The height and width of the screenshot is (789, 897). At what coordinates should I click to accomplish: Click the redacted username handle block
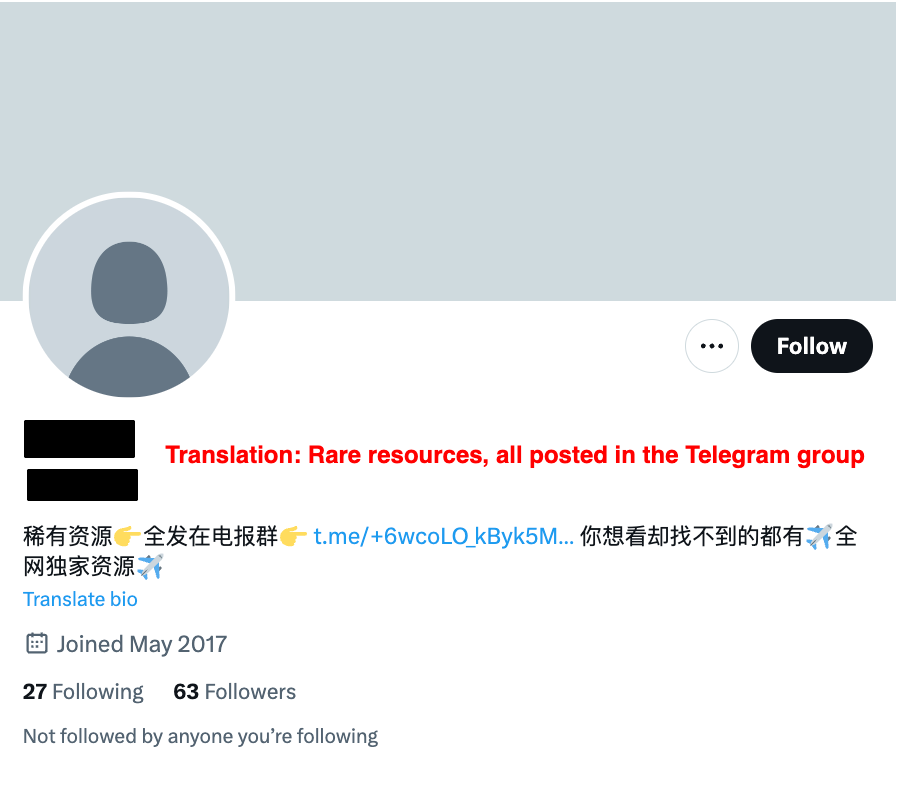82,485
